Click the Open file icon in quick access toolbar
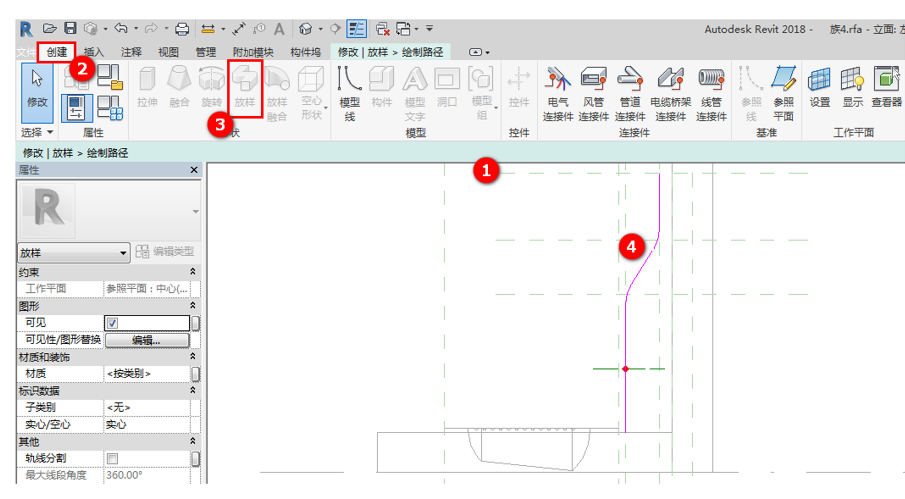 point(50,28)
